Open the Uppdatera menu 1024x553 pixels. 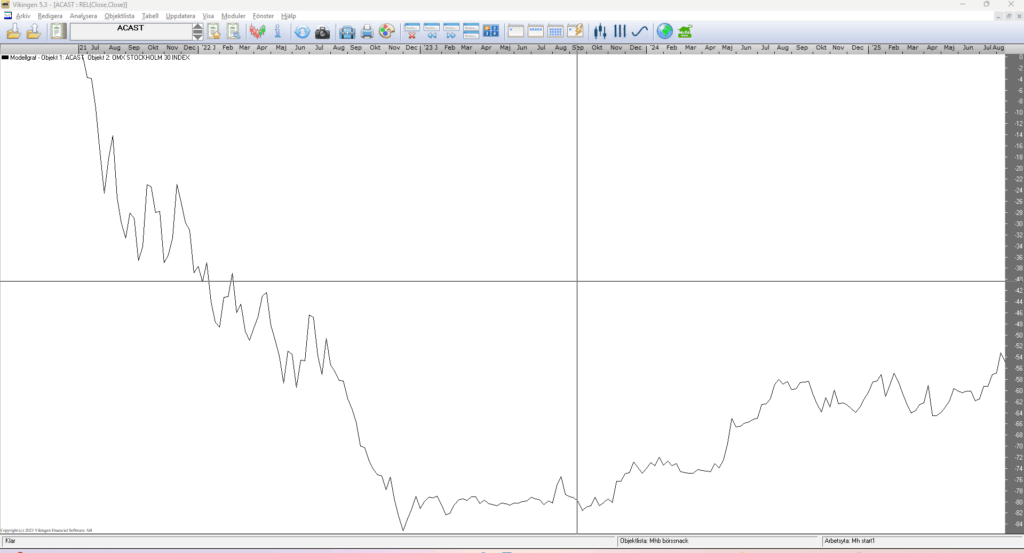180,16
